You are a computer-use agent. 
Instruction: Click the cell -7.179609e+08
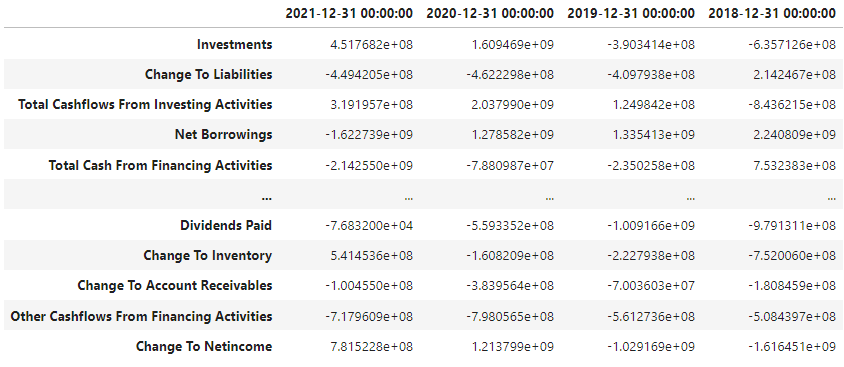pos(369,316)
